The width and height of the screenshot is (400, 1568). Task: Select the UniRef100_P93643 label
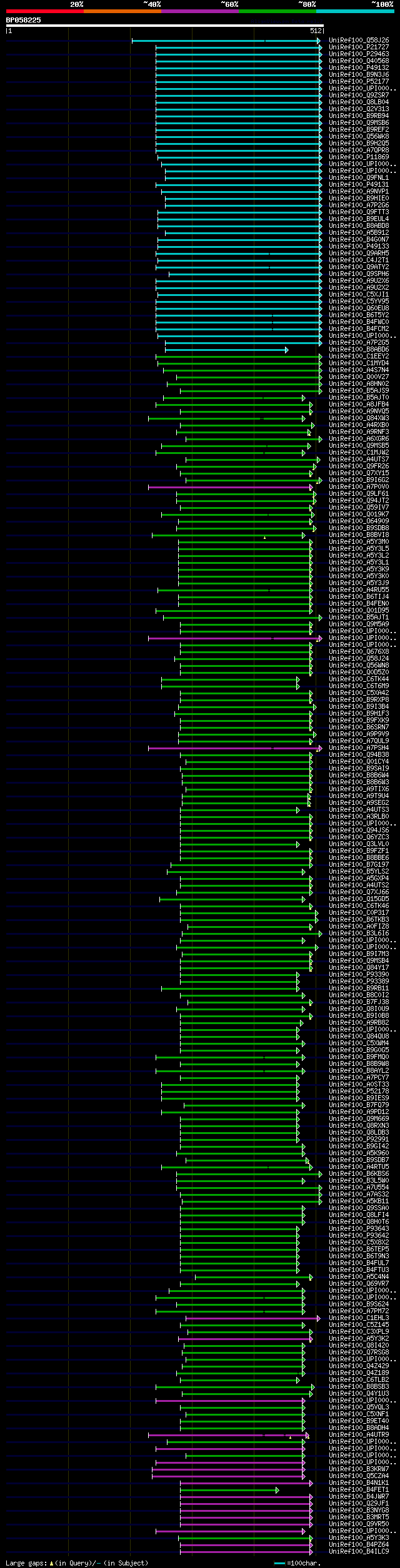point(359,1228)
